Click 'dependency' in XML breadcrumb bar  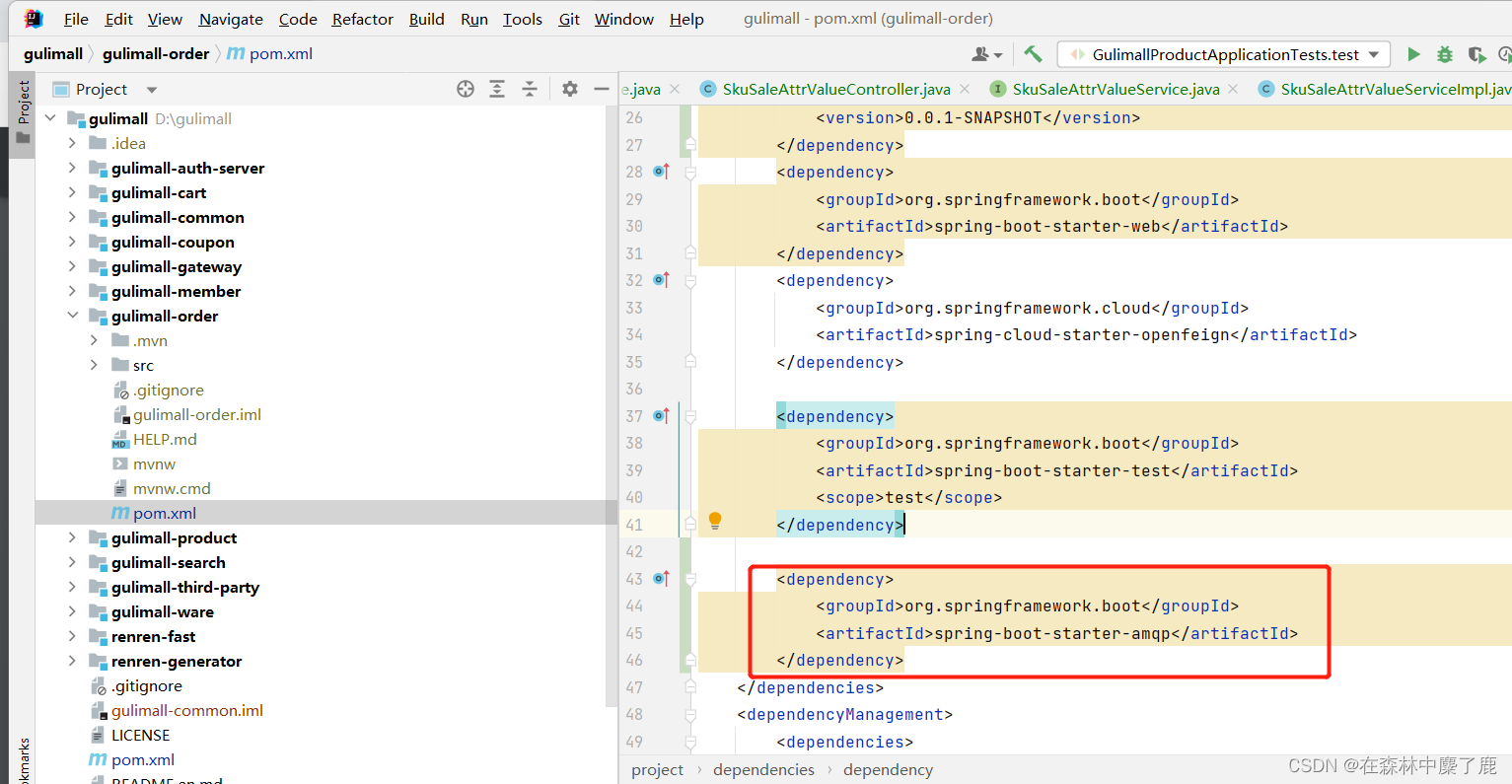click(x=888, y=769)
